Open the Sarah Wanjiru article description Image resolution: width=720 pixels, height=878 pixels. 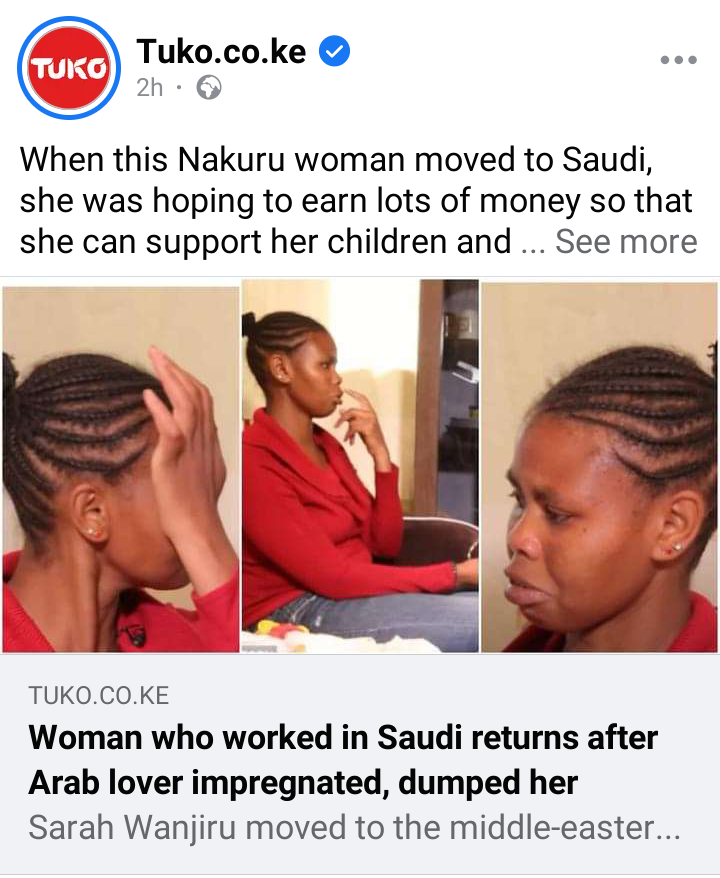pyautogui.click(x=354, y=828)
